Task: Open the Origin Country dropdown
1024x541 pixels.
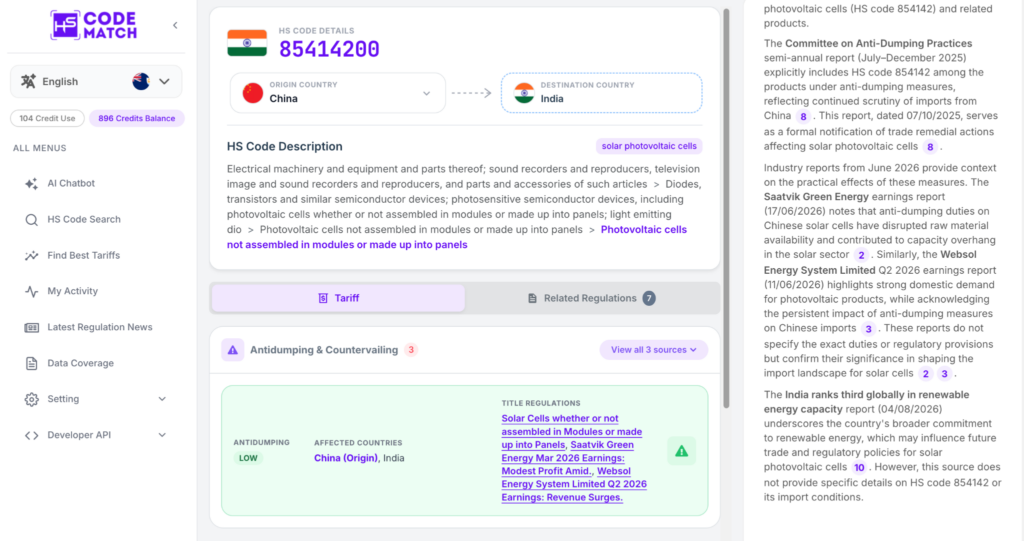Action: click(338, 93)
